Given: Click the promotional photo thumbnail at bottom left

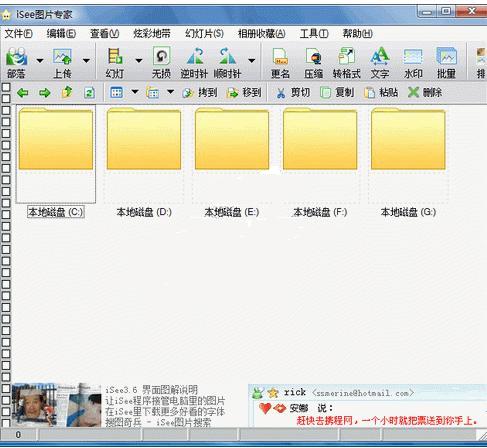Looking at the screenshot, I should pos(56,405).
